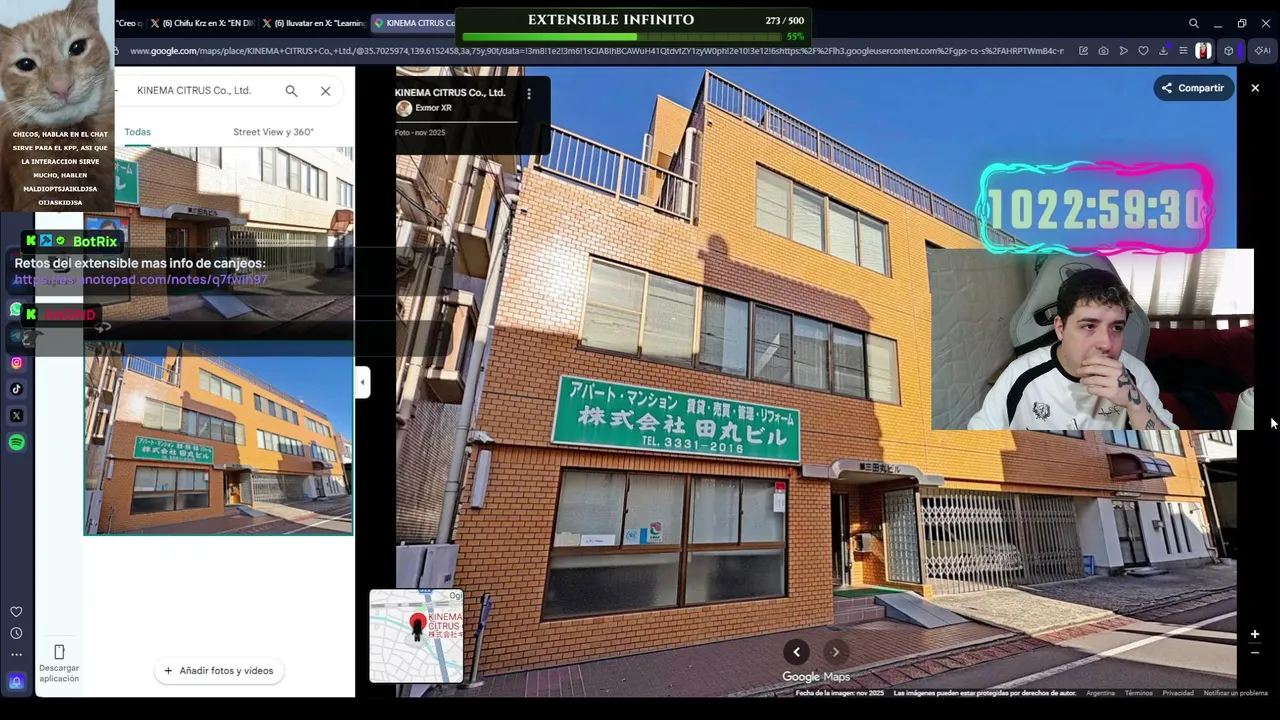Click the play icon in address bar
Screen dimensions: 1280x720
(x=1123, y=51)
